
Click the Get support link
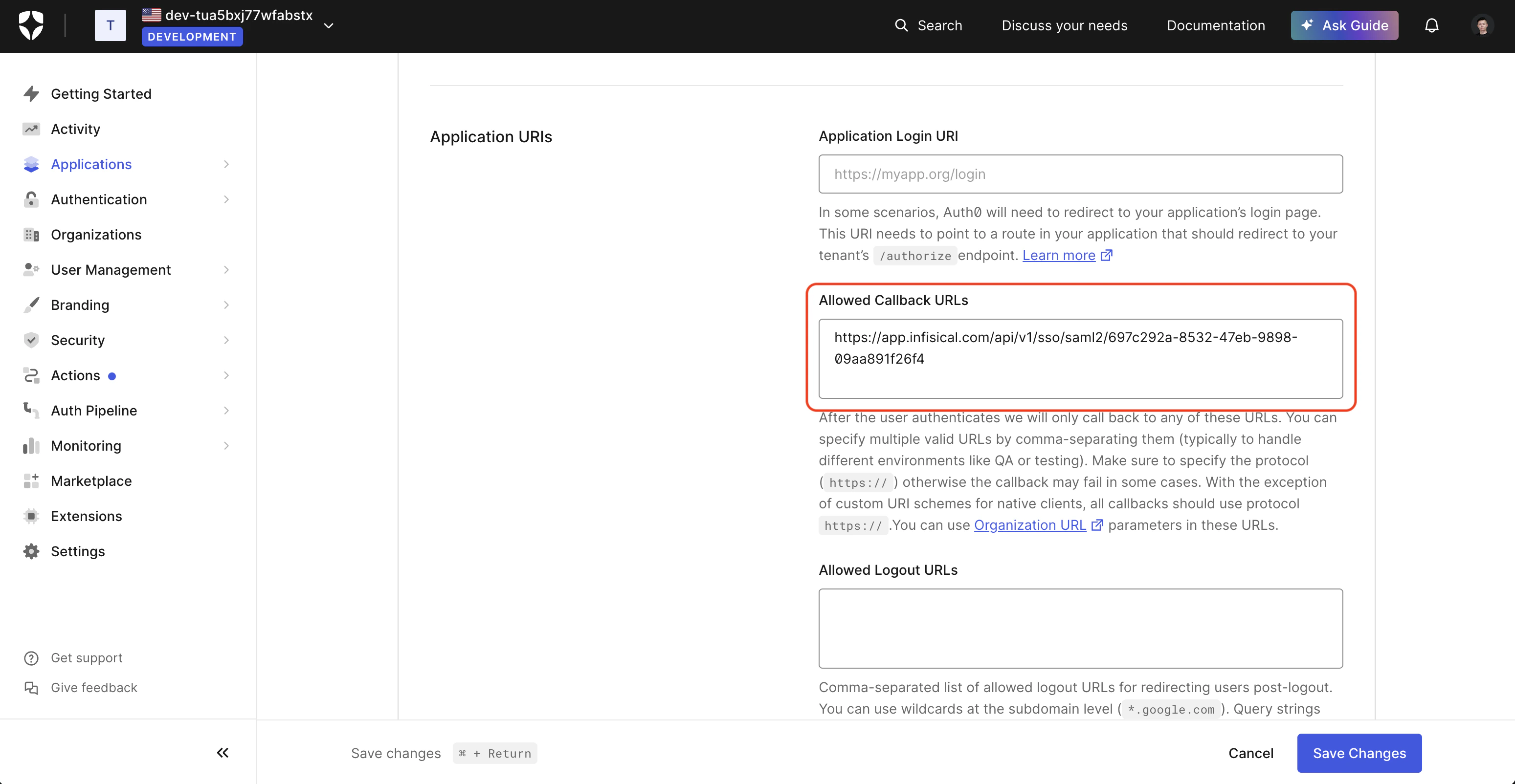(87, 657)
